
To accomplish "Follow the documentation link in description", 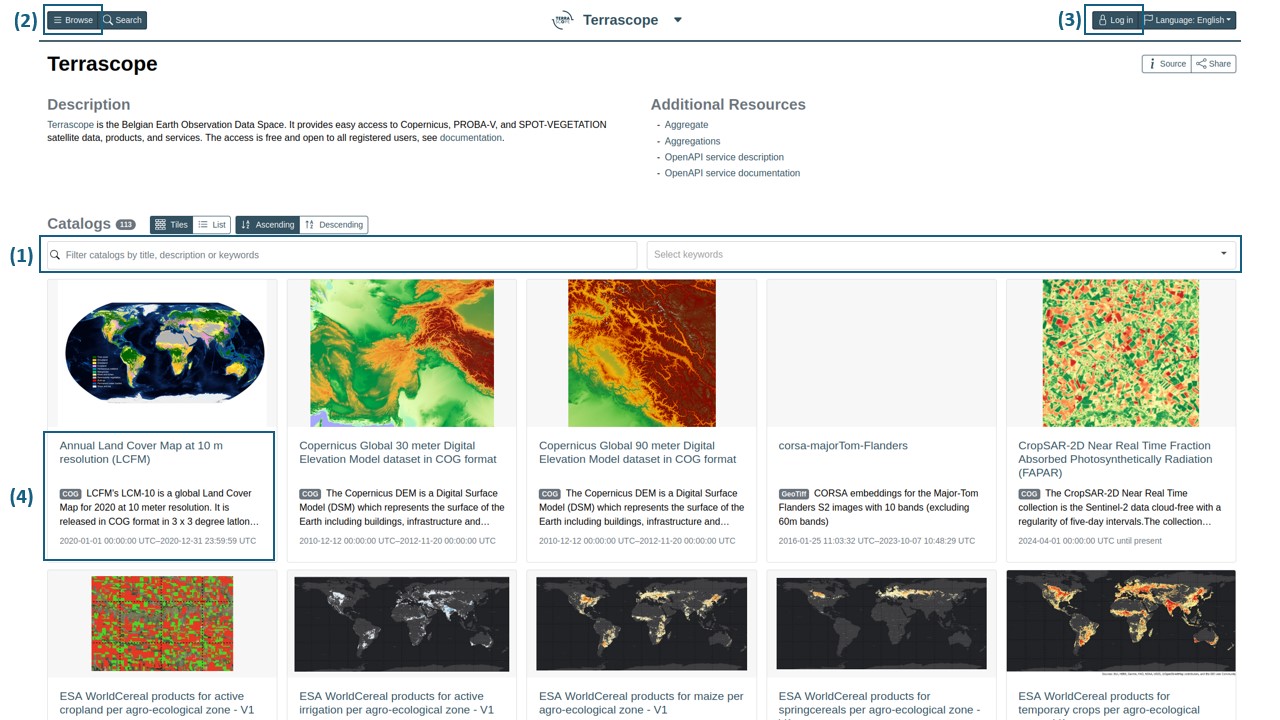I will click(x=470, y=138).
